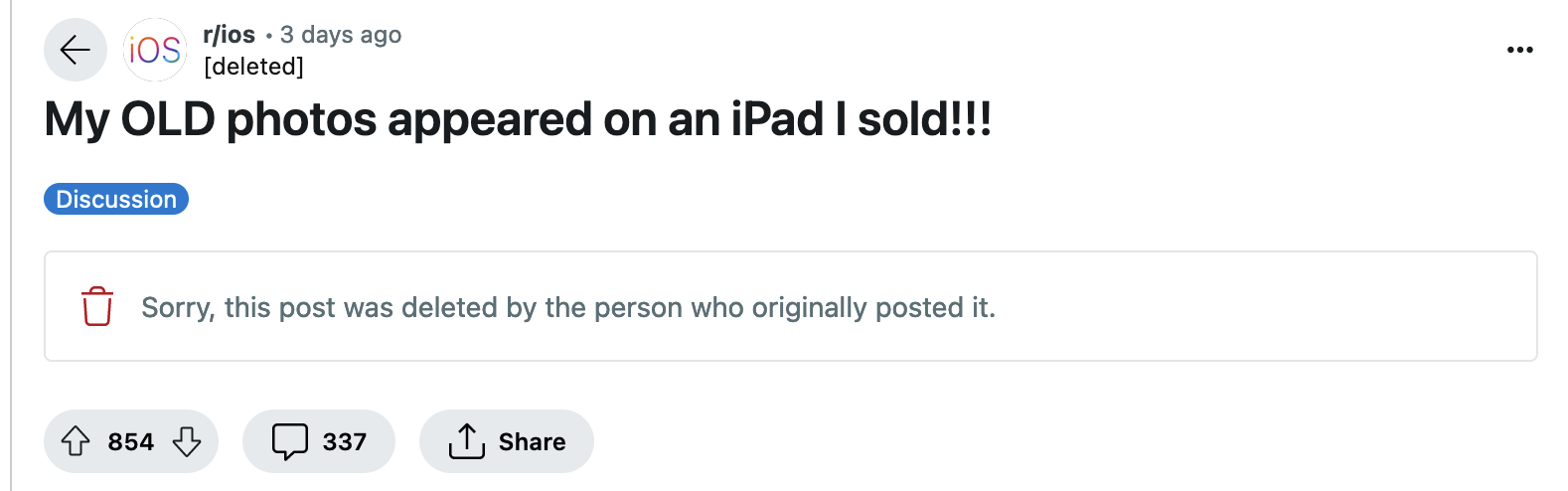Click the 'post was deleted' notice text
1568x491 pixels.
click(x=567, y=307)
